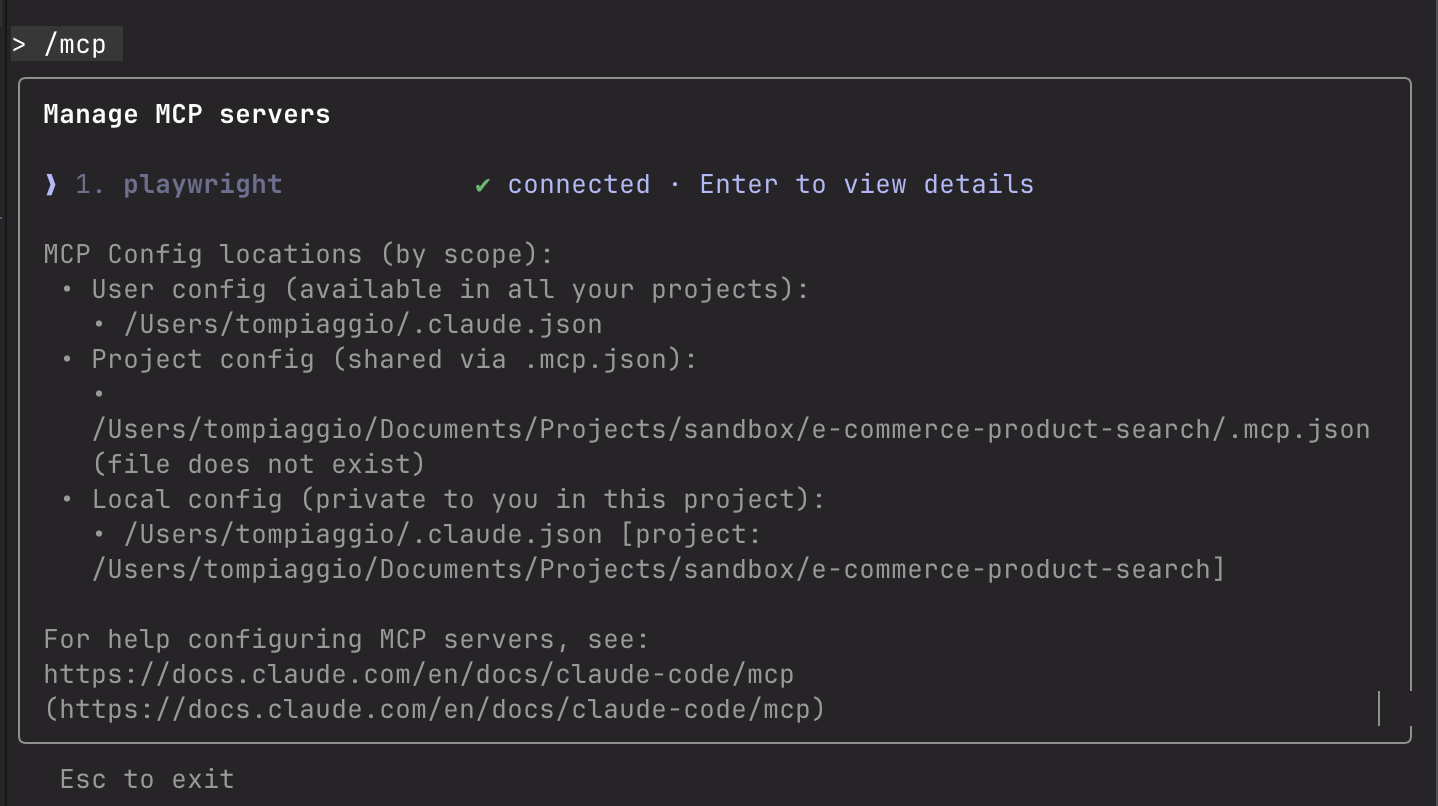Viewport: 1438px width, 806px height.
Task: Click the "(file does not exist)" note
Action: tap(258, 465)
